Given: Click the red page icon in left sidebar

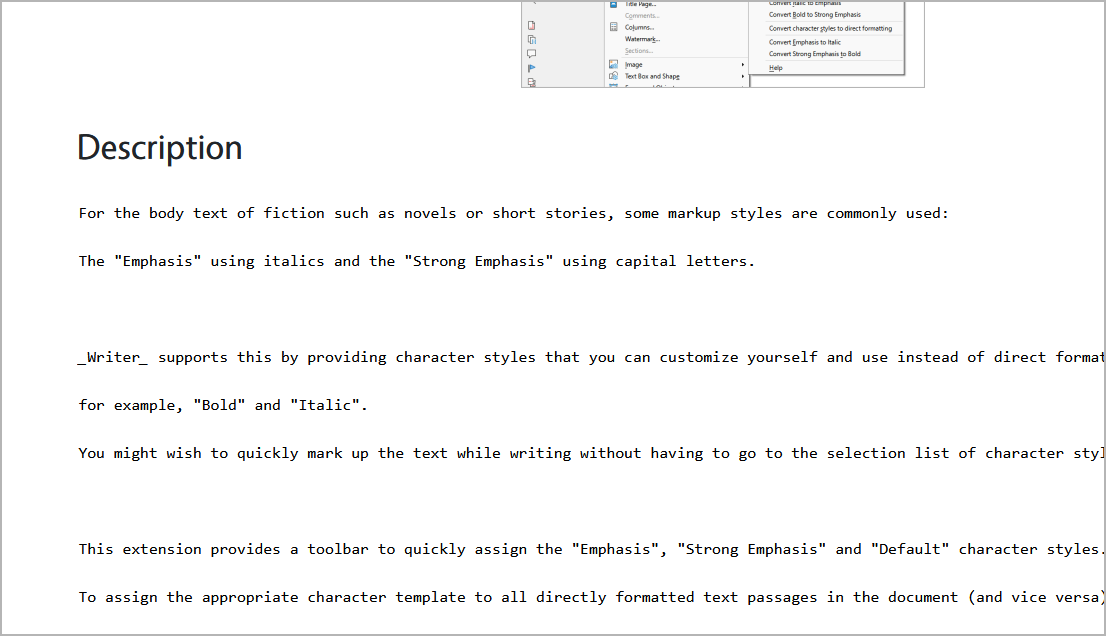Looking at the screenshot, I should [532, 25].
